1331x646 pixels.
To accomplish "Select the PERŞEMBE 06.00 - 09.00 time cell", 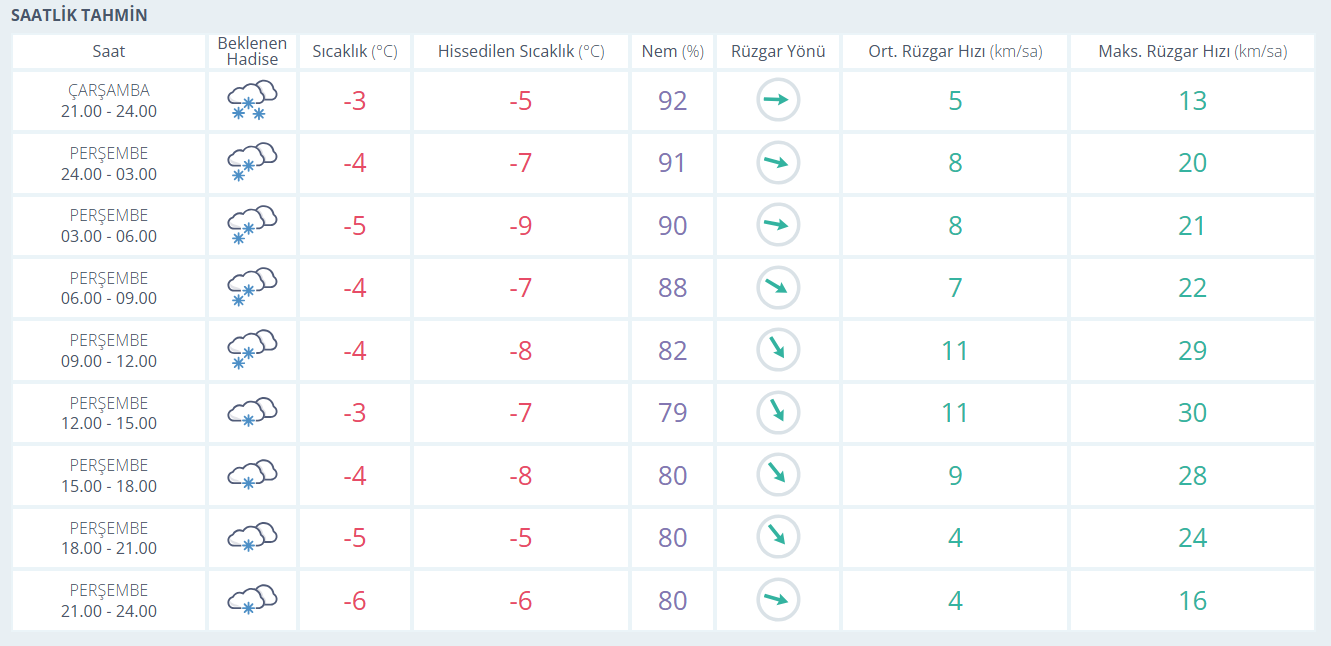I will pyautogui.click(x=109, y=288).
